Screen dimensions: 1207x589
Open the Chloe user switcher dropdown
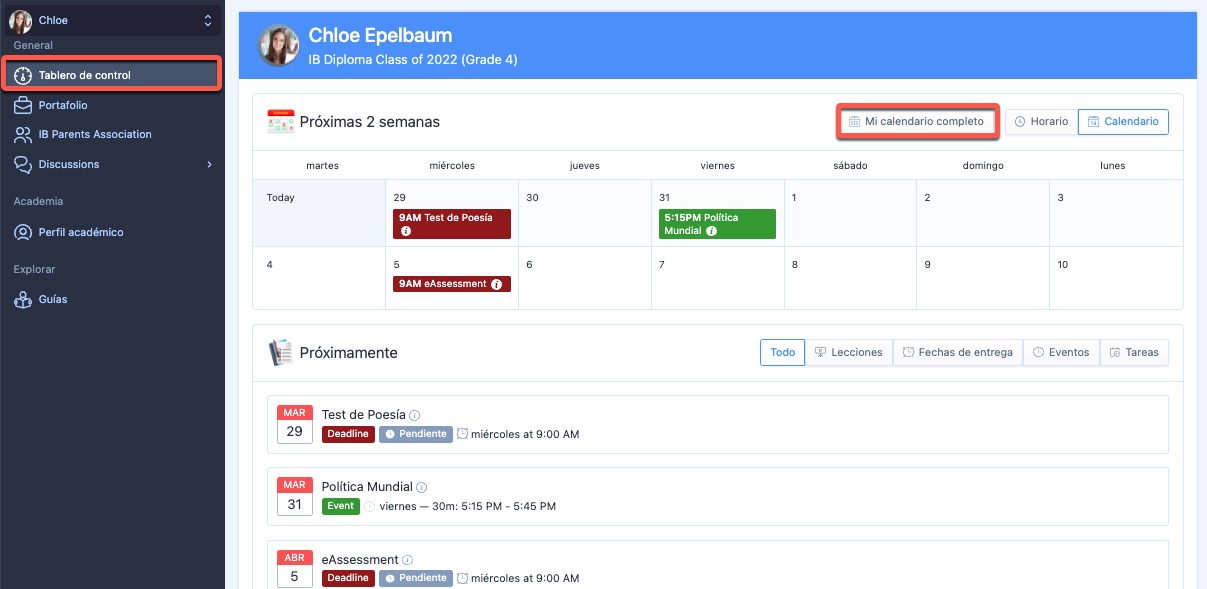112,20
